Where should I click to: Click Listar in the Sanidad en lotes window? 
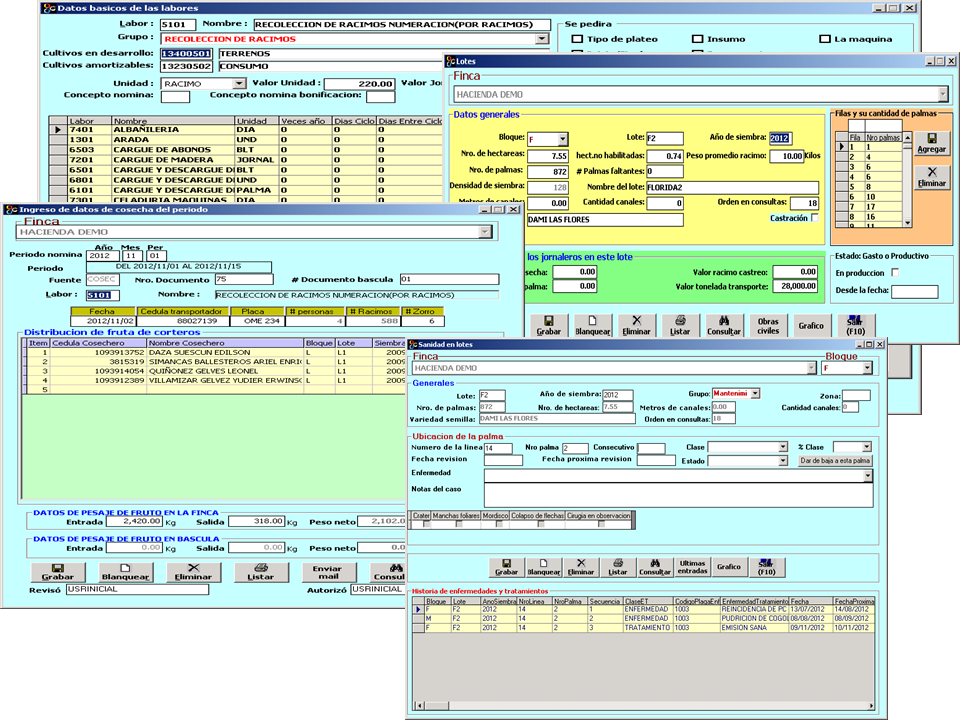(617, 567)
